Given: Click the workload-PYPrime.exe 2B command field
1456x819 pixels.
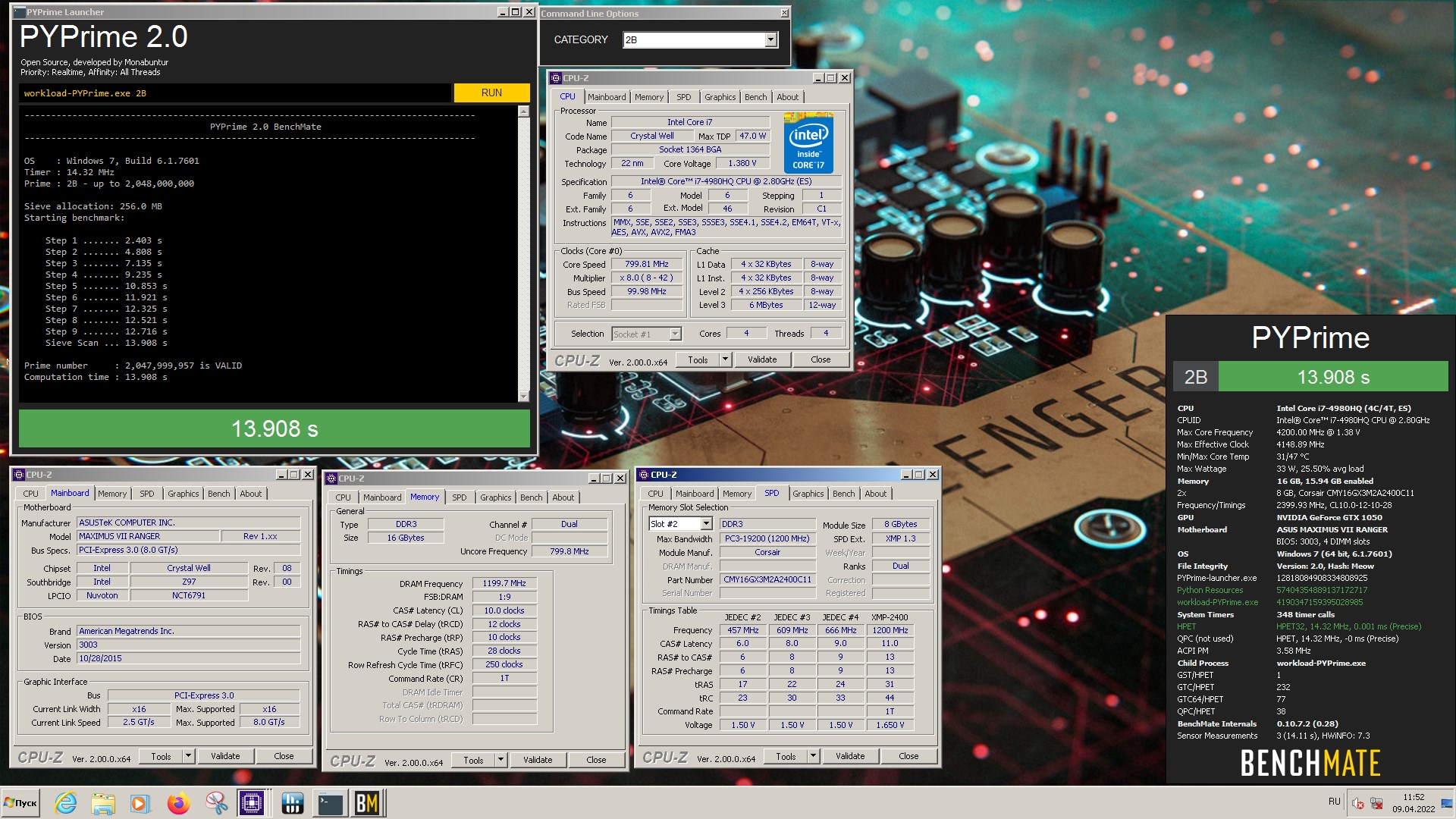Looking at the screenshot, I should [235, 93].
